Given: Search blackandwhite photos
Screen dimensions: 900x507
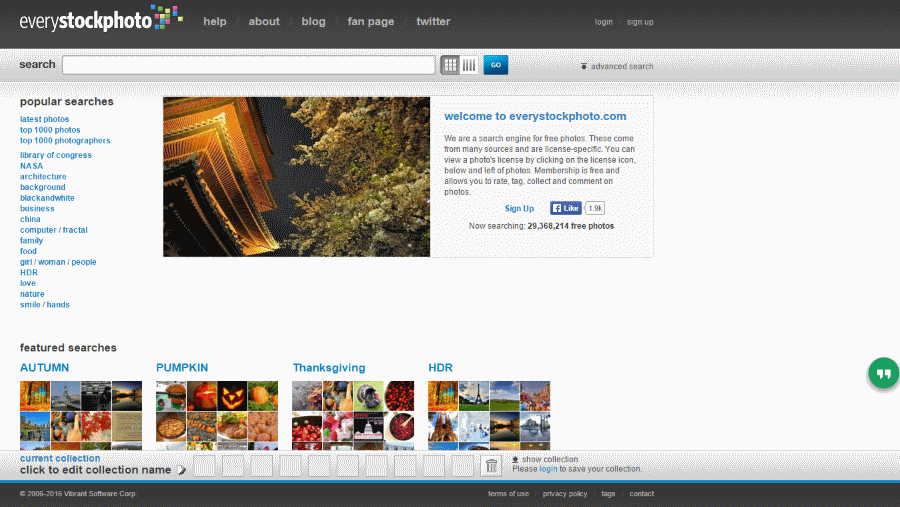Looking at the screenshot, I should (x=47, y=198).
